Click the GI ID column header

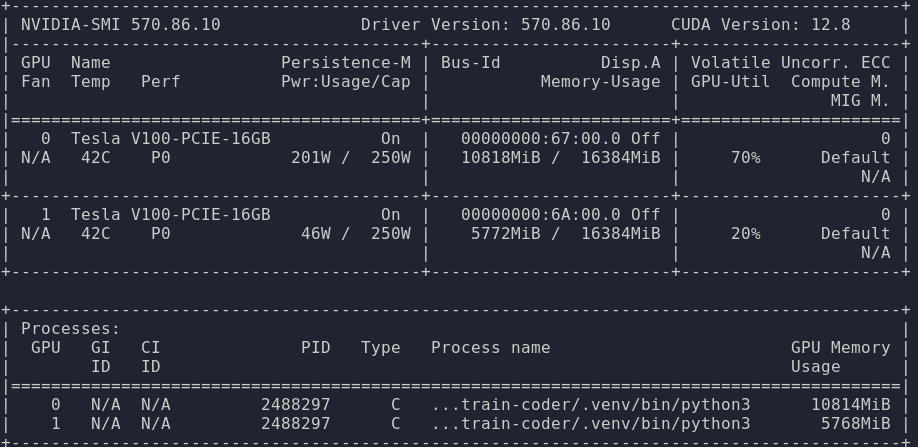[x=101, y=357]
